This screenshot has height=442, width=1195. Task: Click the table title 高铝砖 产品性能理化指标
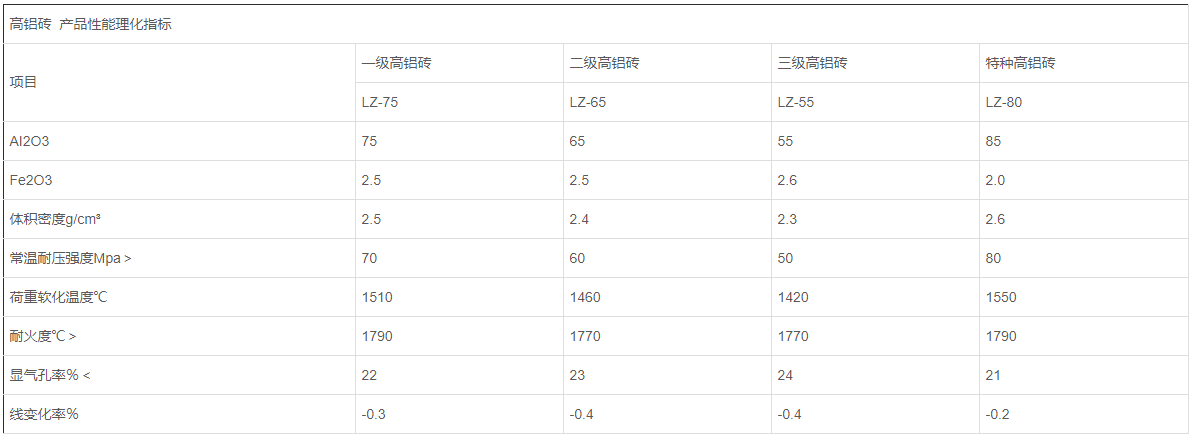point(91,24)
